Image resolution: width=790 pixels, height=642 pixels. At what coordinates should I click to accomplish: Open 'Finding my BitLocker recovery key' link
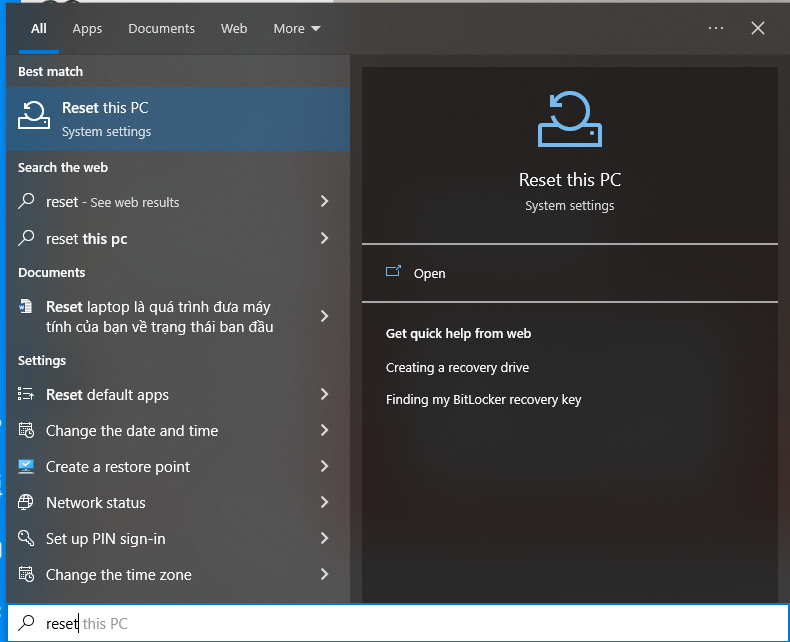click(484, 400)
